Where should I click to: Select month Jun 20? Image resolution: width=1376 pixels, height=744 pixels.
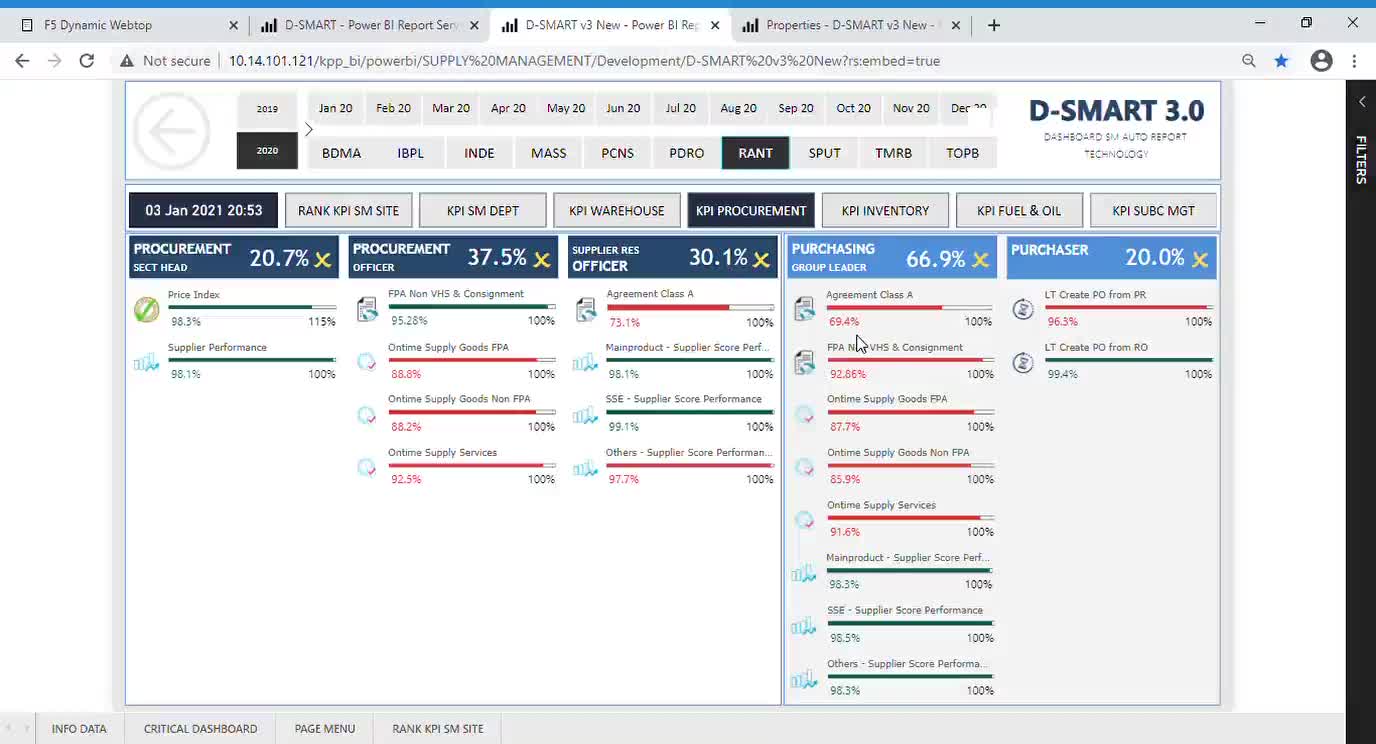[x=623, y=108]
